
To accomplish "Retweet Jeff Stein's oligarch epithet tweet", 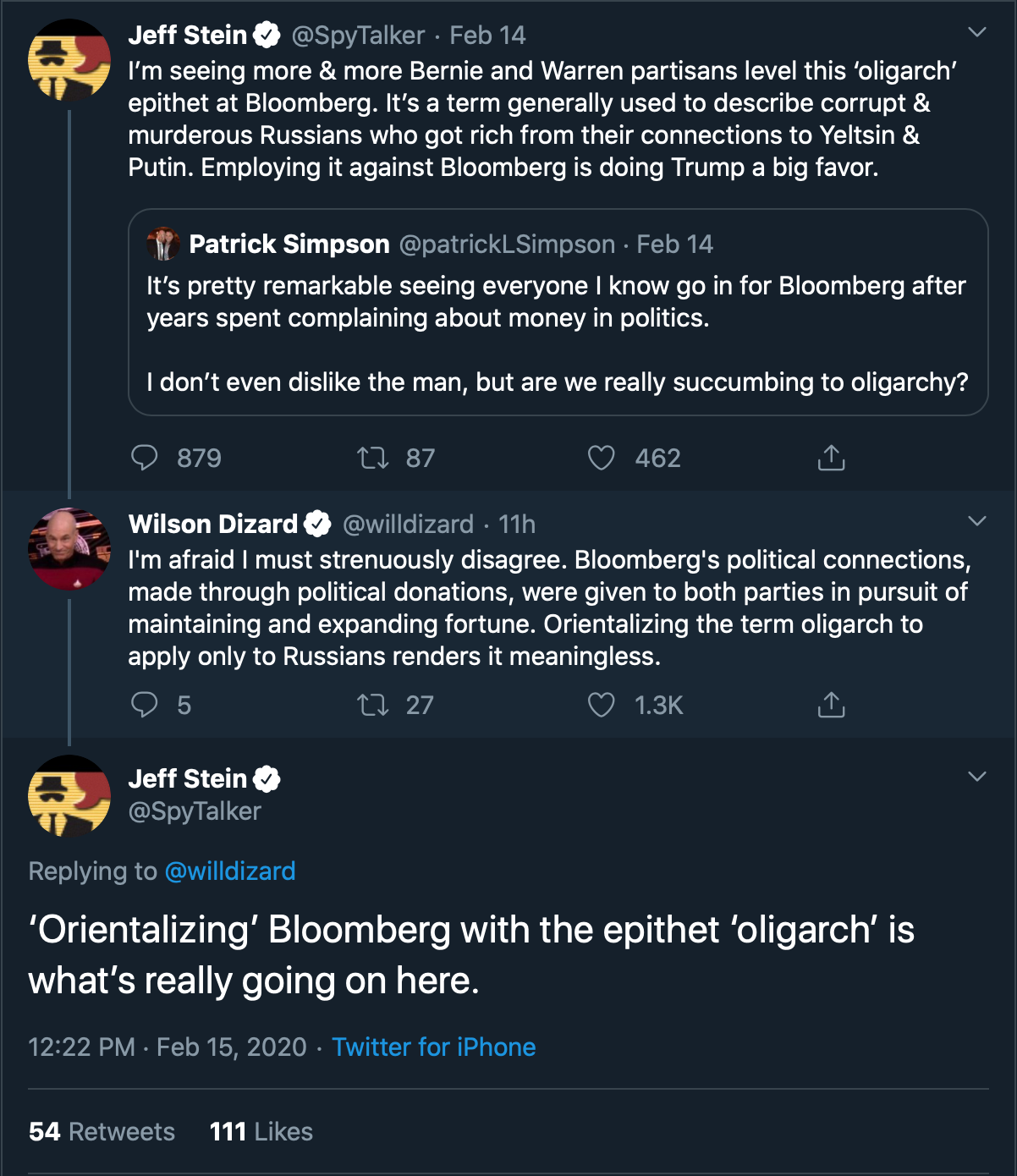I will tap(372, 458).
